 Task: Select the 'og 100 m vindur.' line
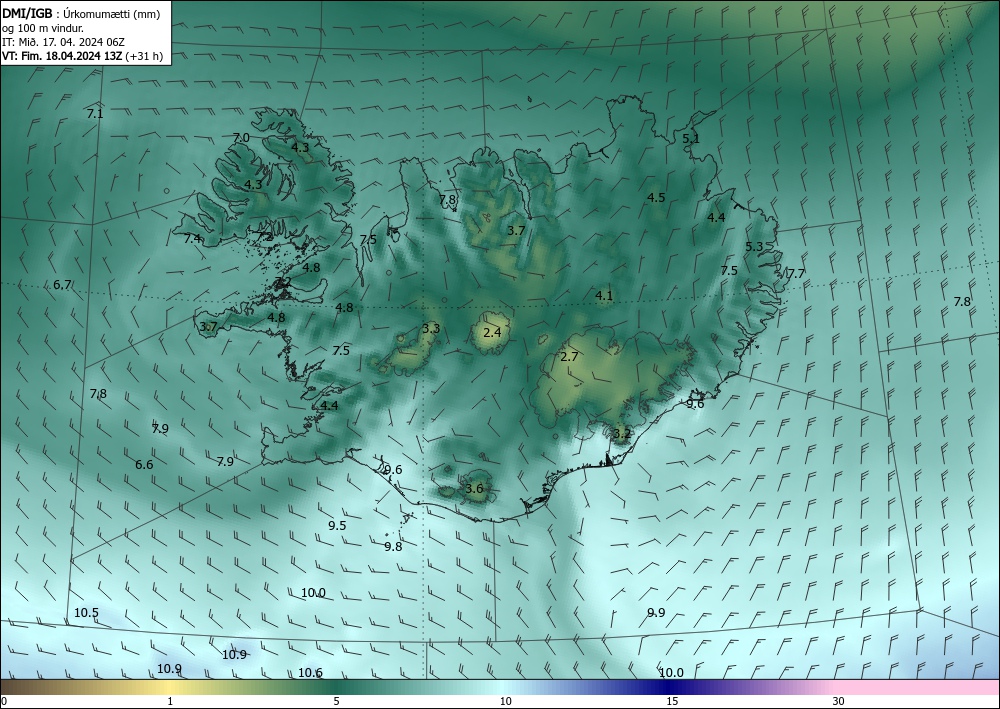pos(43,28)
